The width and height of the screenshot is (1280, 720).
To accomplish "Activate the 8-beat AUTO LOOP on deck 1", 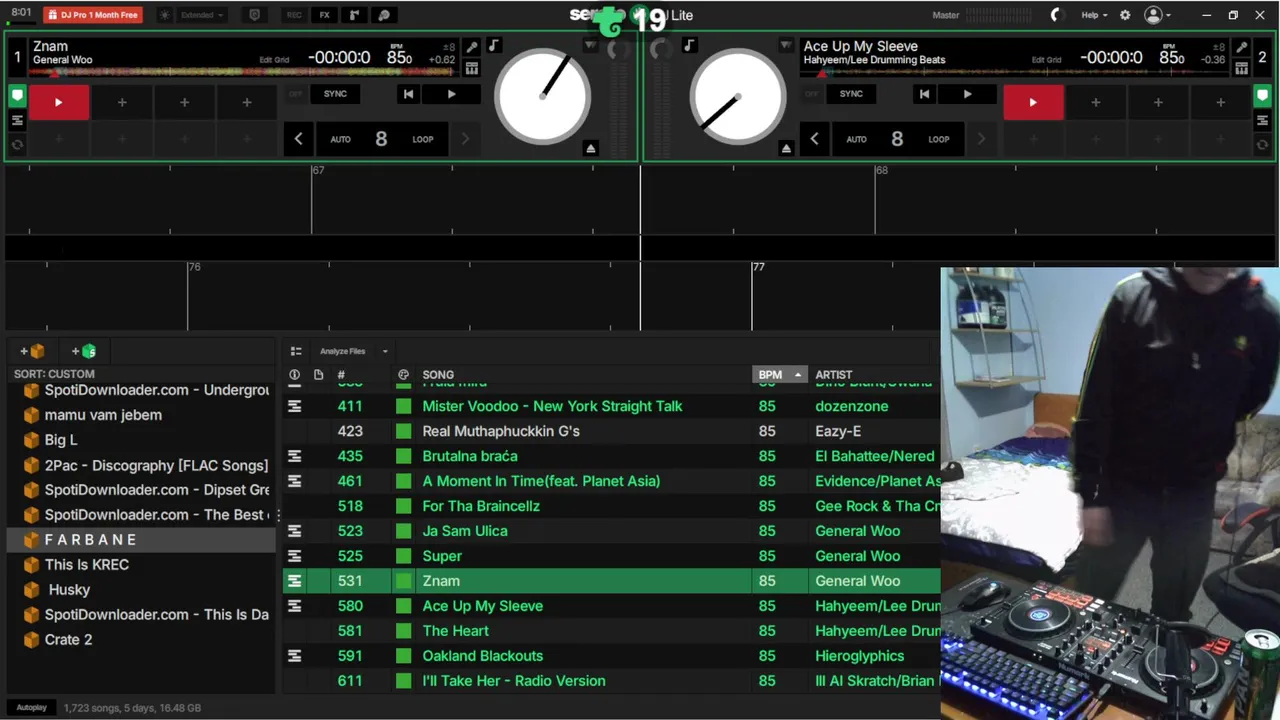I will pyautogui.click(x=381, y=139).
